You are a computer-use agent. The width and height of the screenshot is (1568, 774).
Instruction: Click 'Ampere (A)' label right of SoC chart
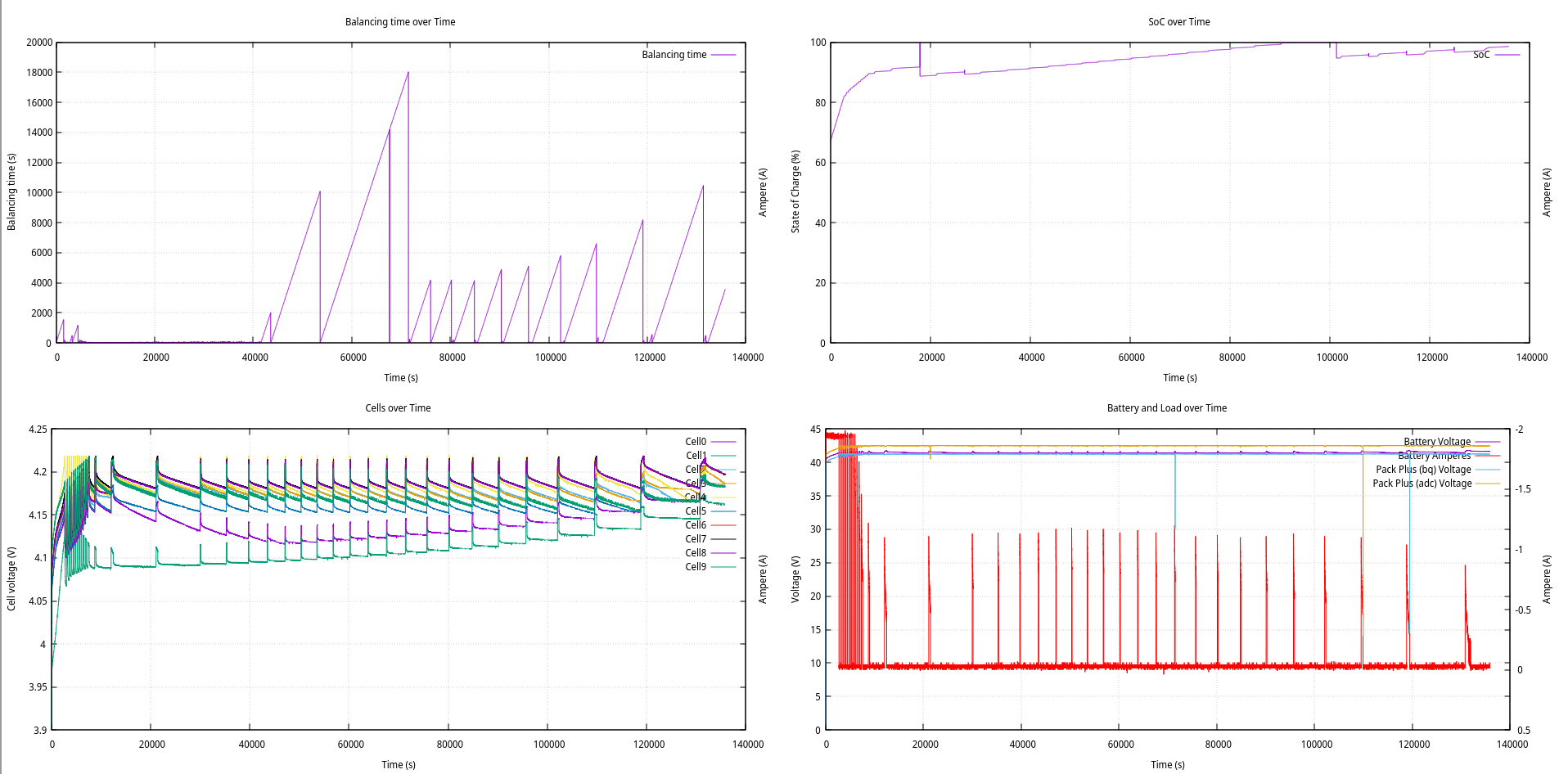[1547, 192]
